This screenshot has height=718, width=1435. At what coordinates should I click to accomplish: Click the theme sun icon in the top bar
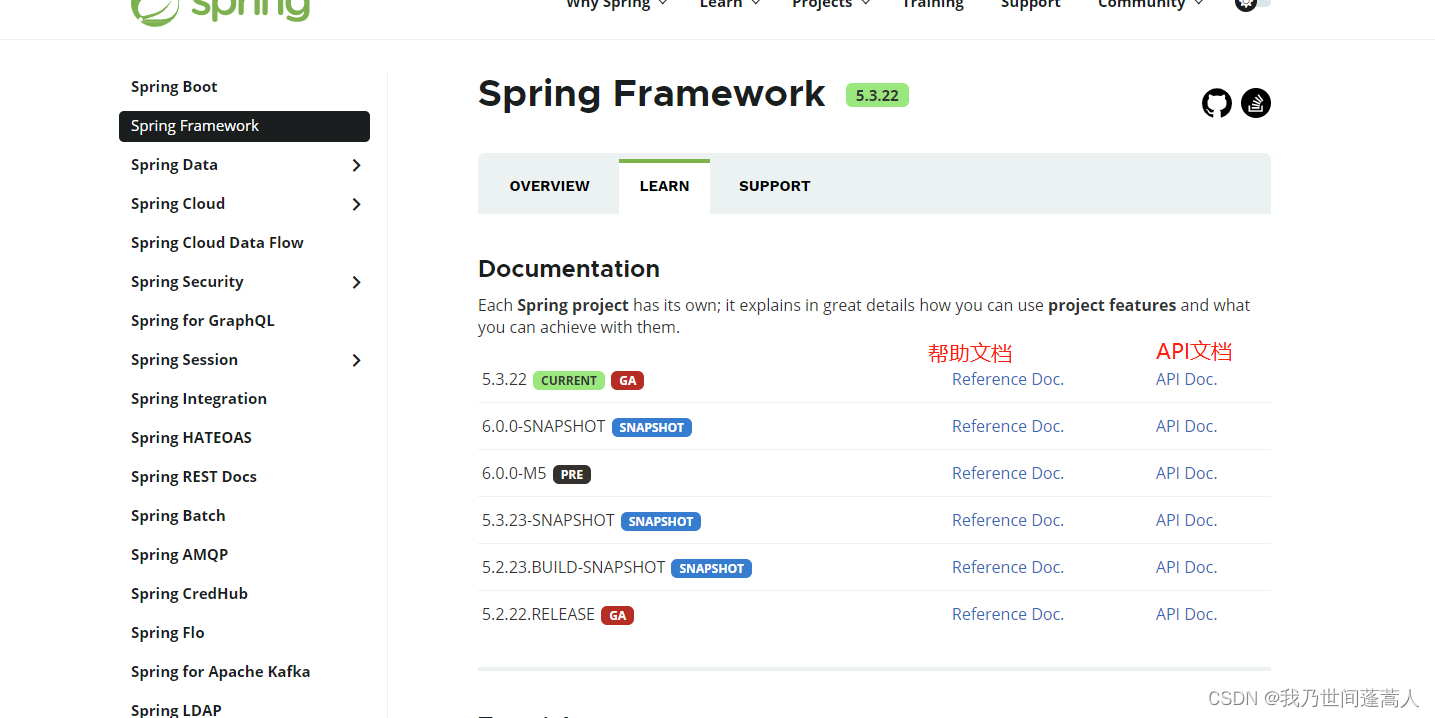[1247, 5]
